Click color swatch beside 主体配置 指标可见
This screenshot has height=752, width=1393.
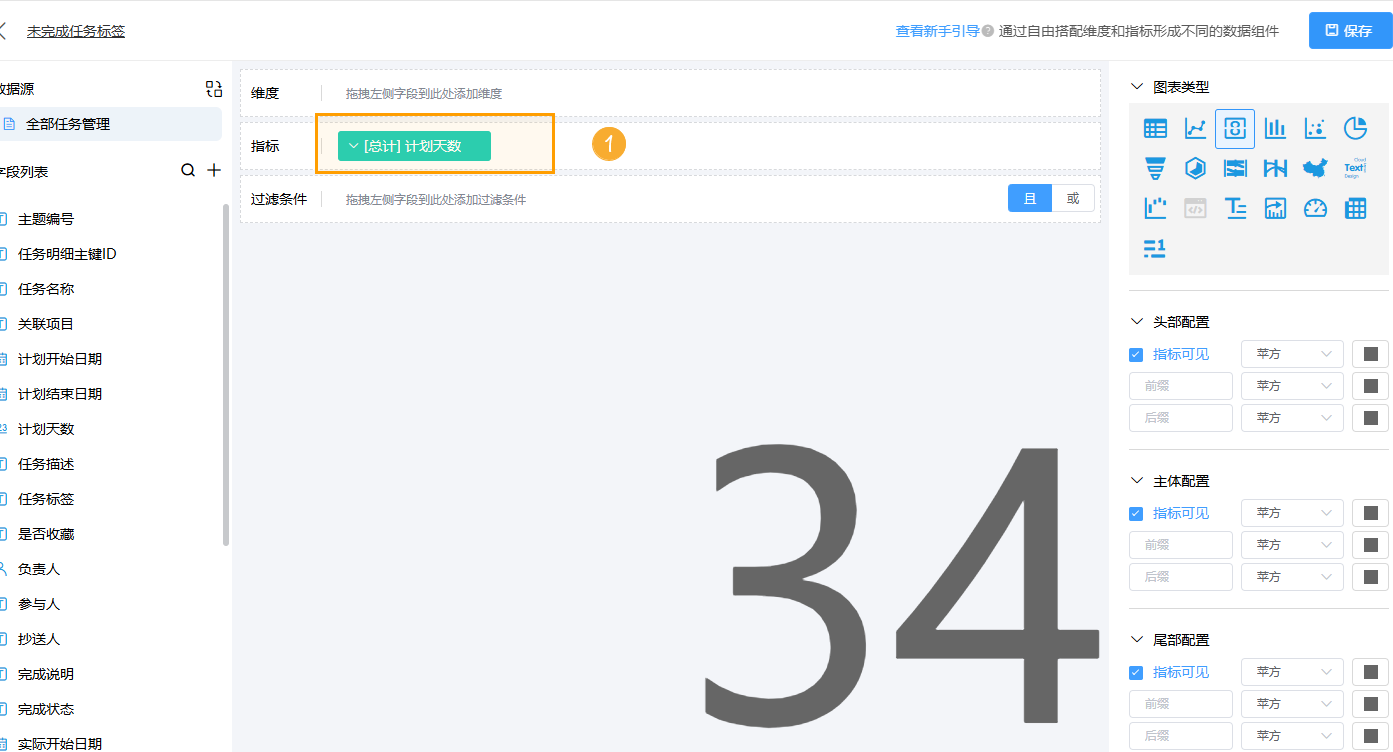pos(1370,513)
